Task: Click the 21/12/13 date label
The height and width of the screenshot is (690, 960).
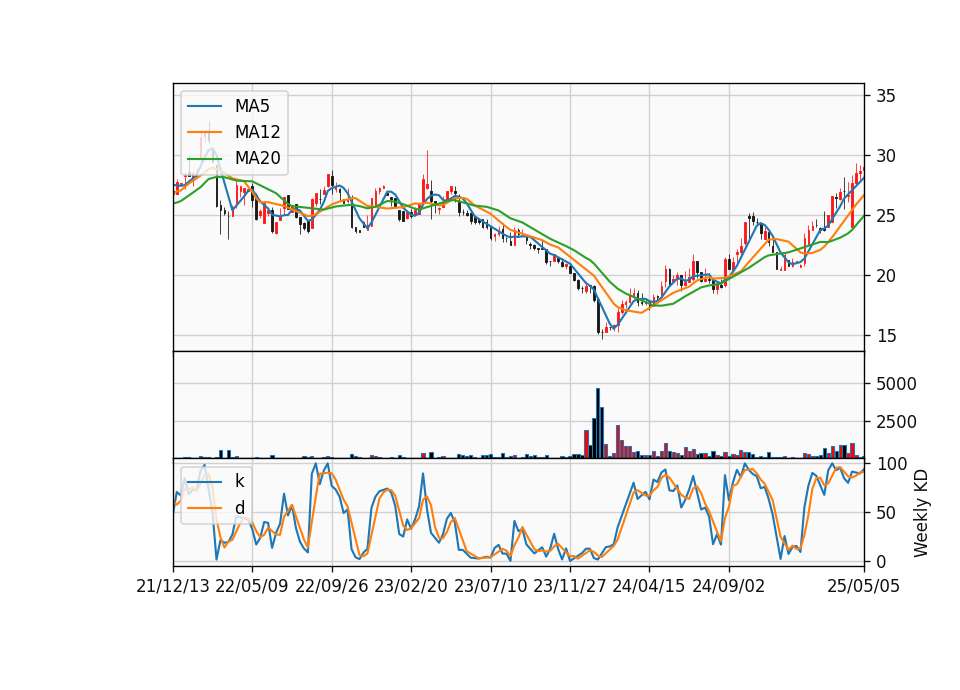Action: [173, 586]
